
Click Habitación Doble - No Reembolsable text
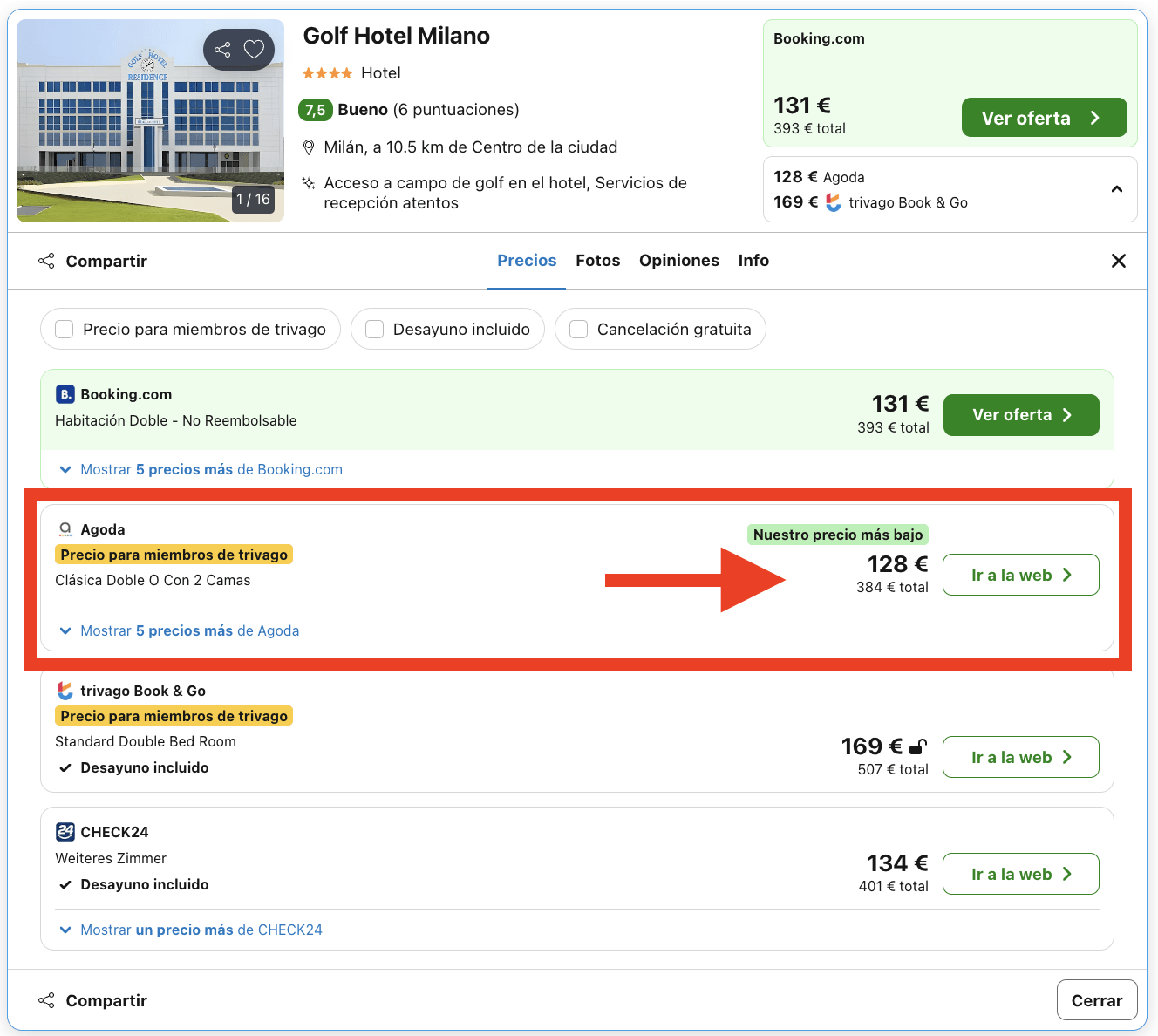(x=175, y=420)
